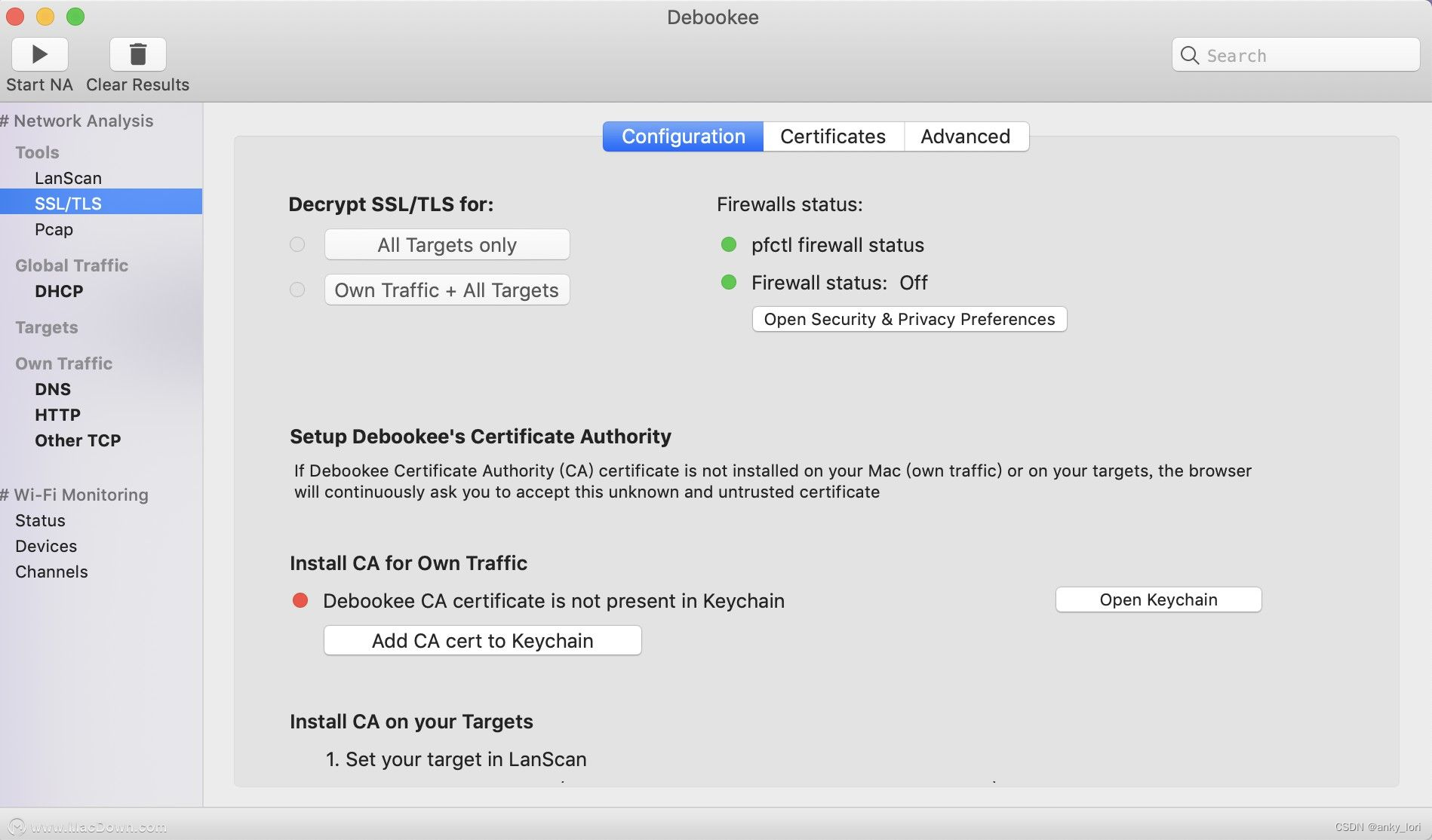Start network analysis with the play icon
The width and height of the screenshot is (1432, 840).
pos(40,54)
